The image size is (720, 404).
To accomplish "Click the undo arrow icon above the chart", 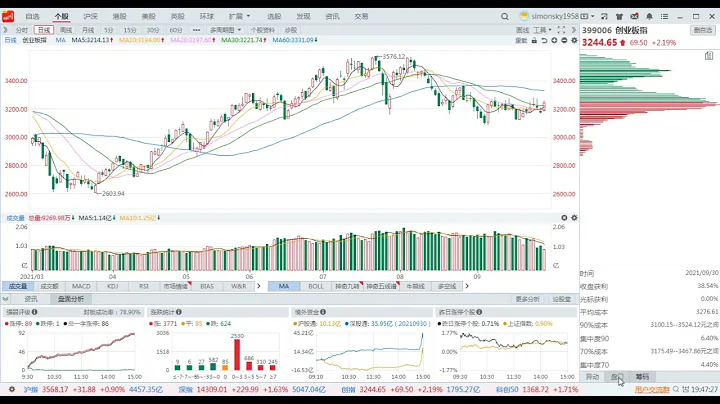I will coord(544,40).
